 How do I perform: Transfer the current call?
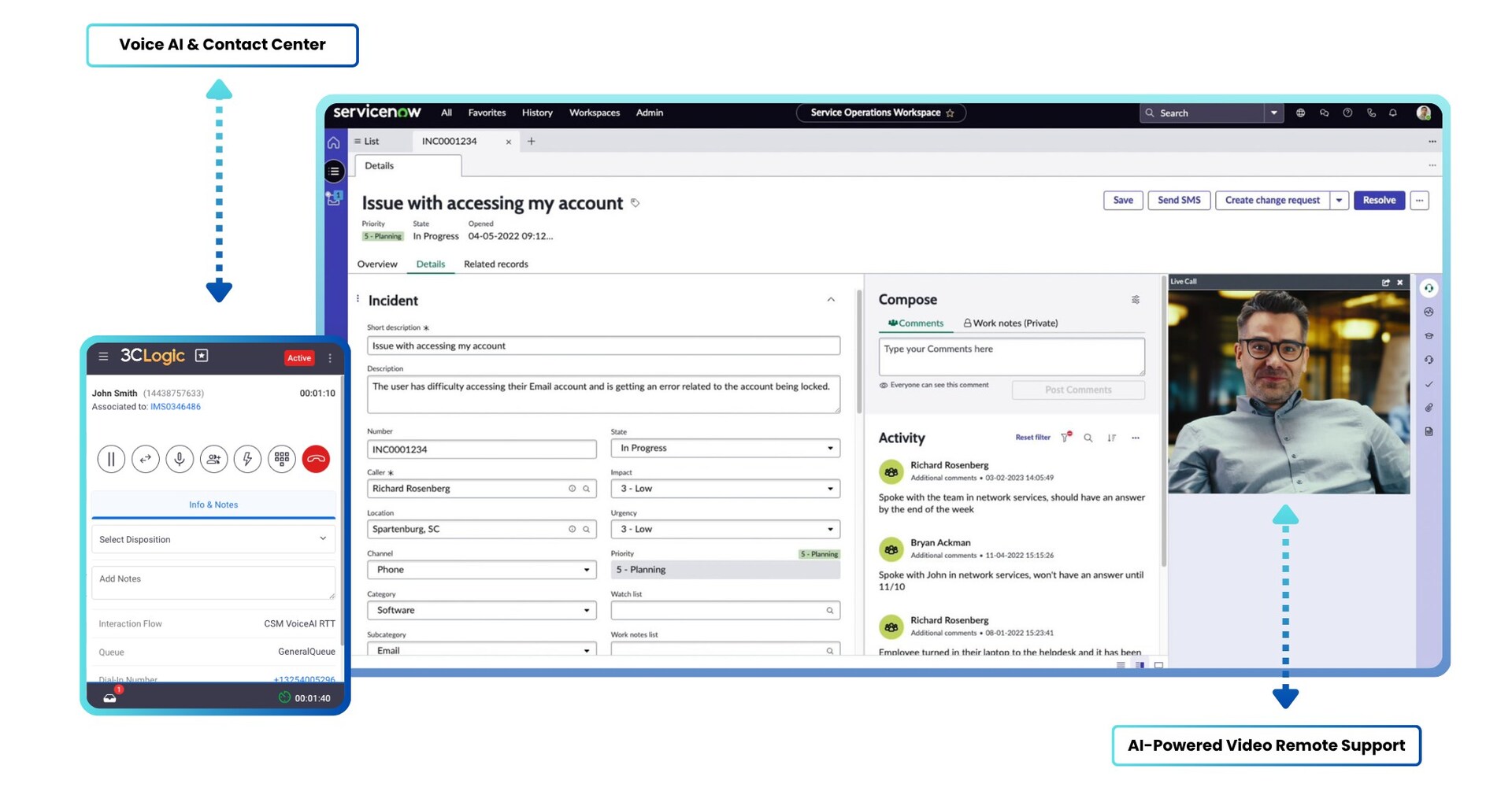tap(145, 459)
